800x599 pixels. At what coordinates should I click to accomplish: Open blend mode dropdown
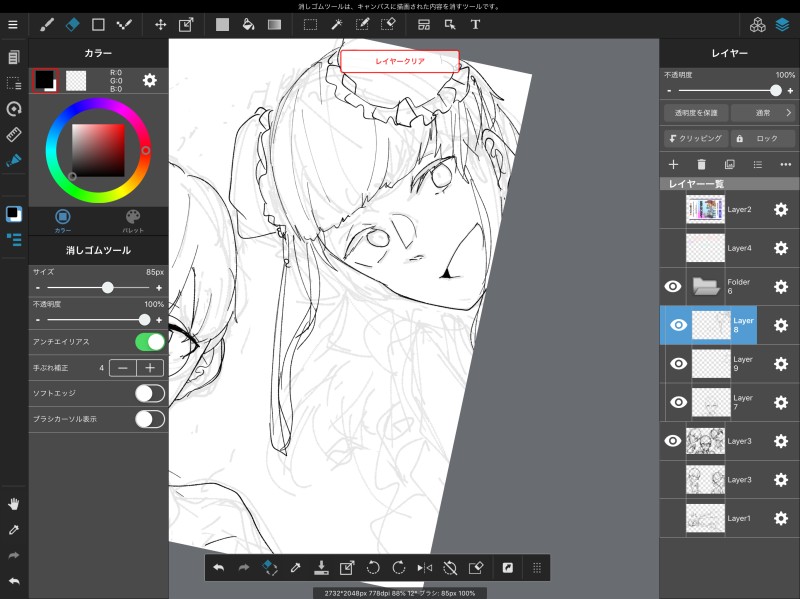pyautogui.click(x=763, y=113)
